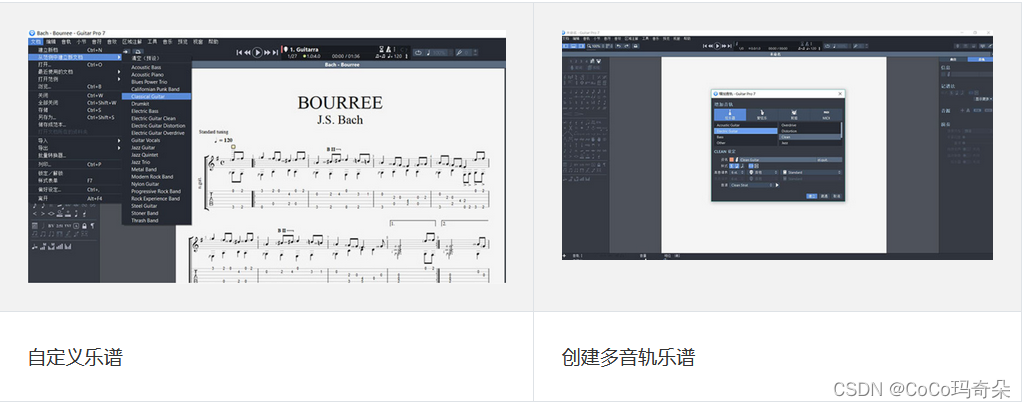Select Electric Guitar in add-track dialog
The image size is (1026, 408).
point(746,131)
